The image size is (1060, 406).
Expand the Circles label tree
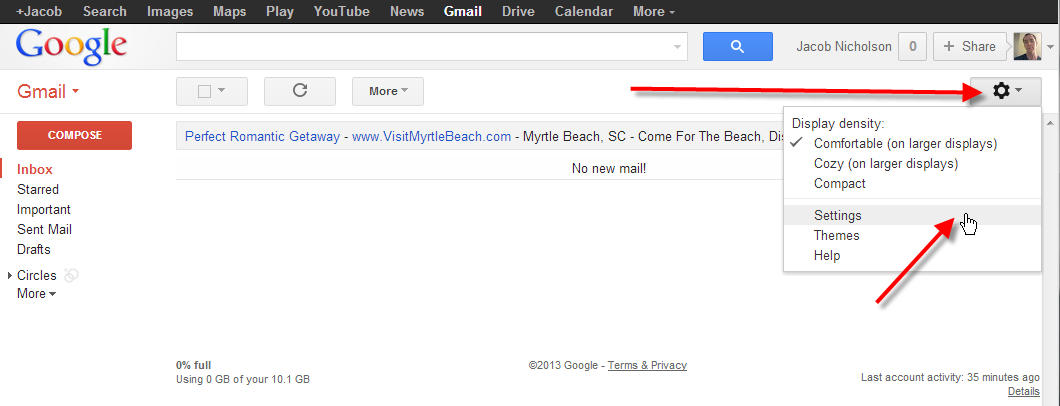(x=10, y=275)
